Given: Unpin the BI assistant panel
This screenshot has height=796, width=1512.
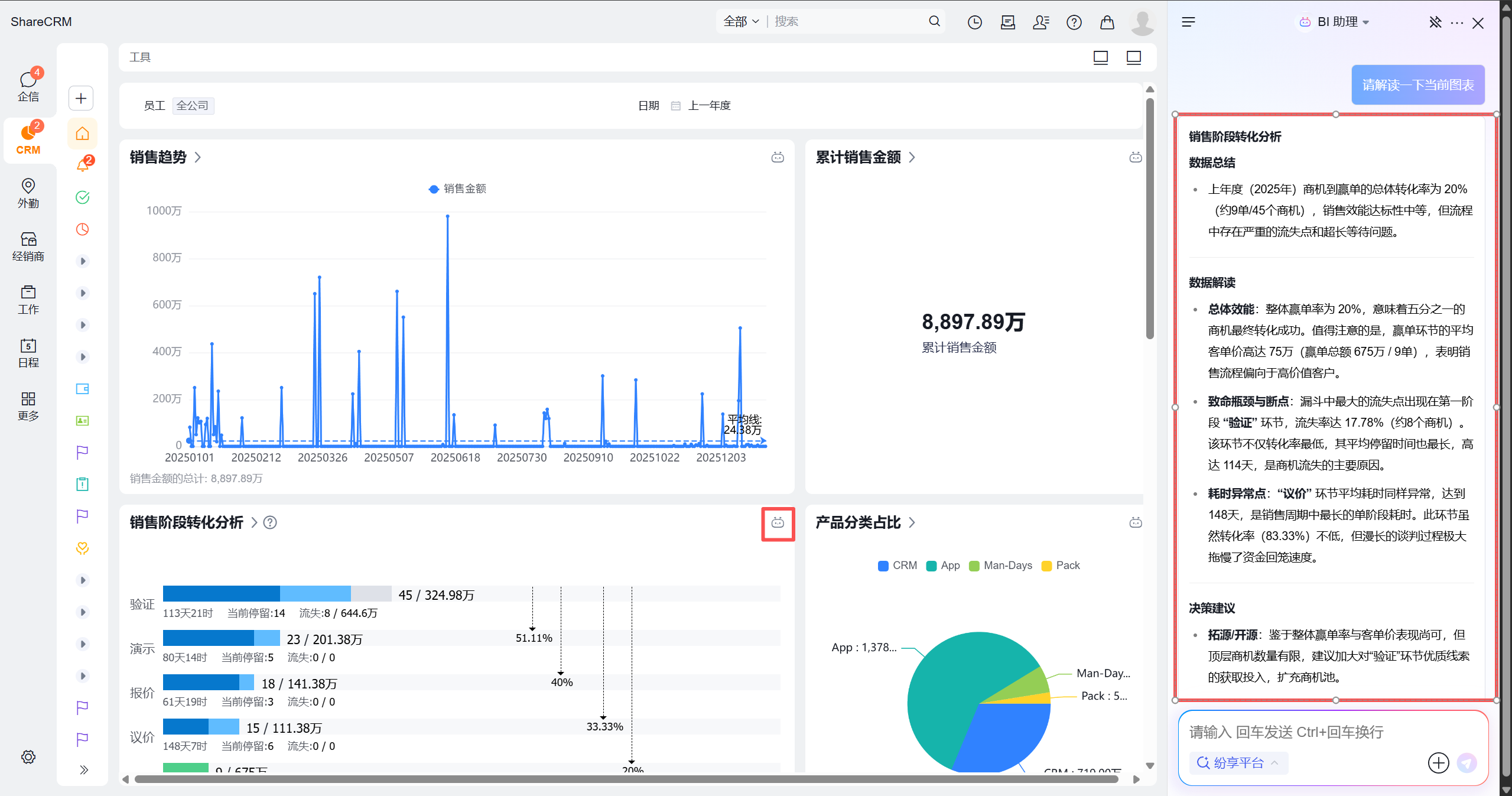Looking at the screenshot, I should click(1435, 22).
